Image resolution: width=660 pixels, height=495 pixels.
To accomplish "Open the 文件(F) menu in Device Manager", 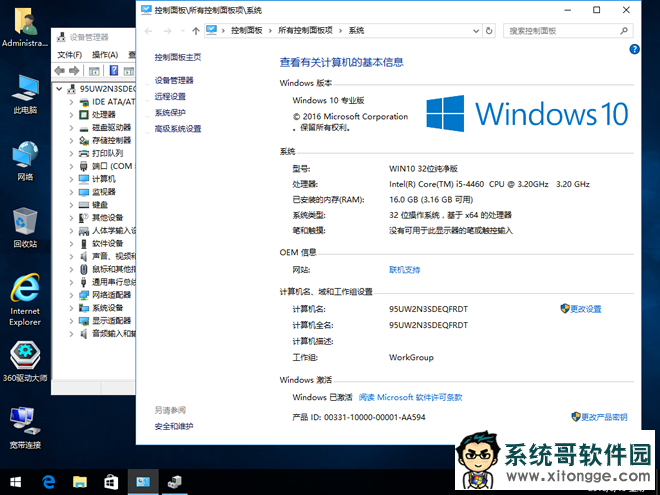I will click(x=69, y=55).
